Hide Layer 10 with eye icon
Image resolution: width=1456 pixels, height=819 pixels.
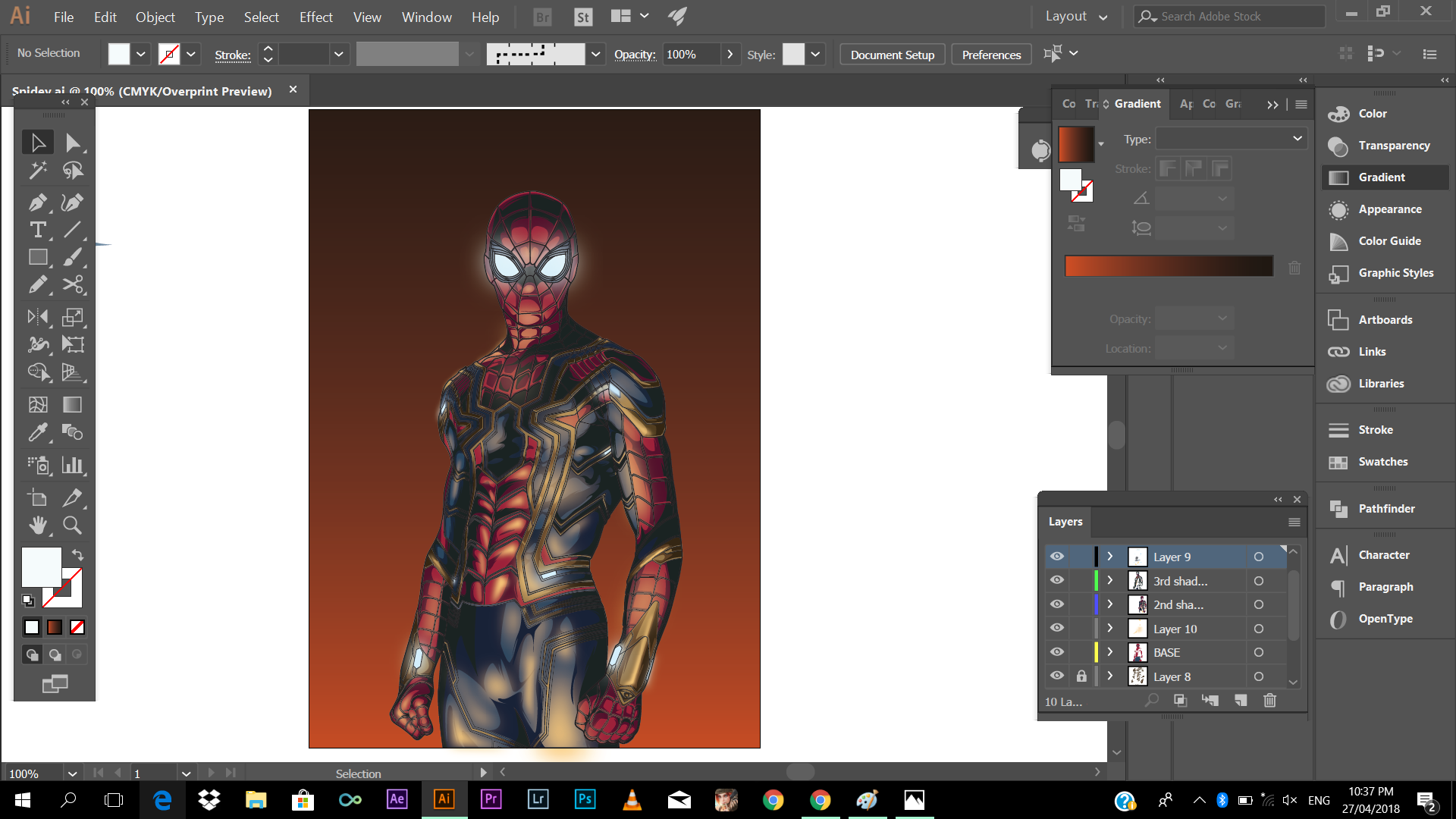coord(1056,629)
